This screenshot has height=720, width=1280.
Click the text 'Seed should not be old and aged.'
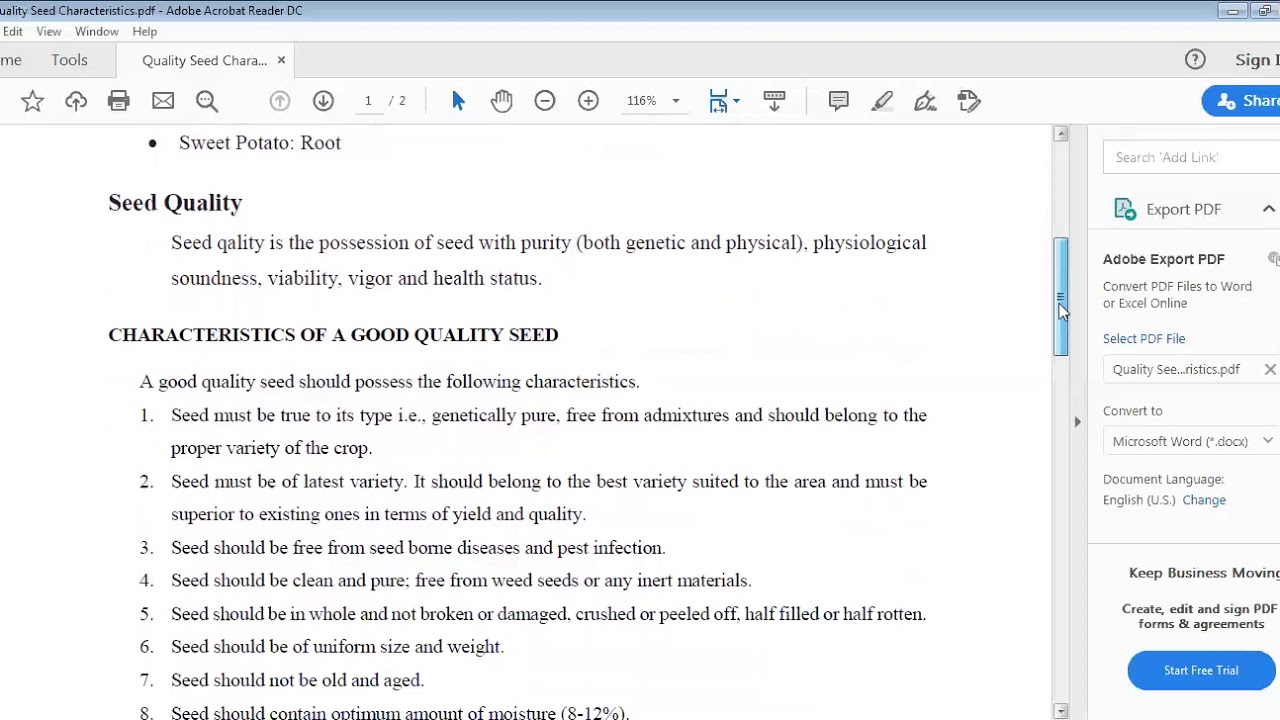tap(297, 680)
